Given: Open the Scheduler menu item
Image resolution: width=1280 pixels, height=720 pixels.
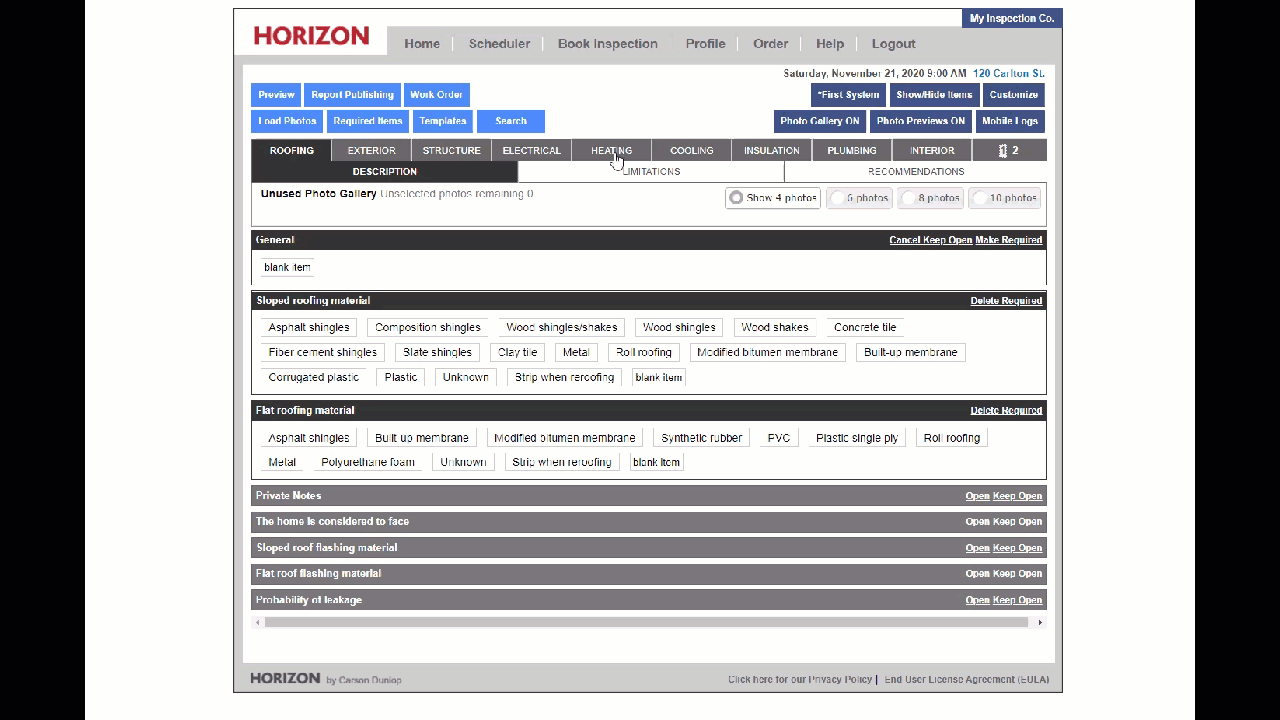Looking at the screenshot, I should point(499,44).
